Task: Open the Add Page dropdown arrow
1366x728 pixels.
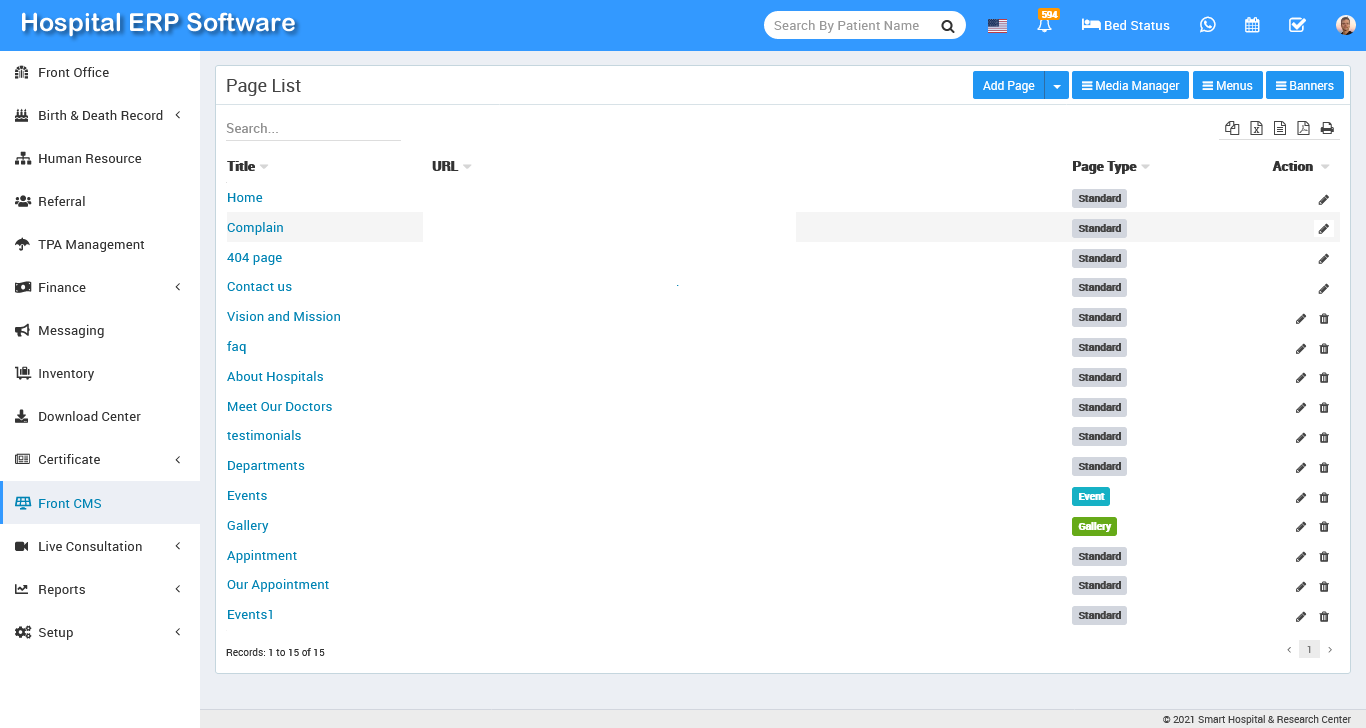Action: click(x=1057, y=86)
